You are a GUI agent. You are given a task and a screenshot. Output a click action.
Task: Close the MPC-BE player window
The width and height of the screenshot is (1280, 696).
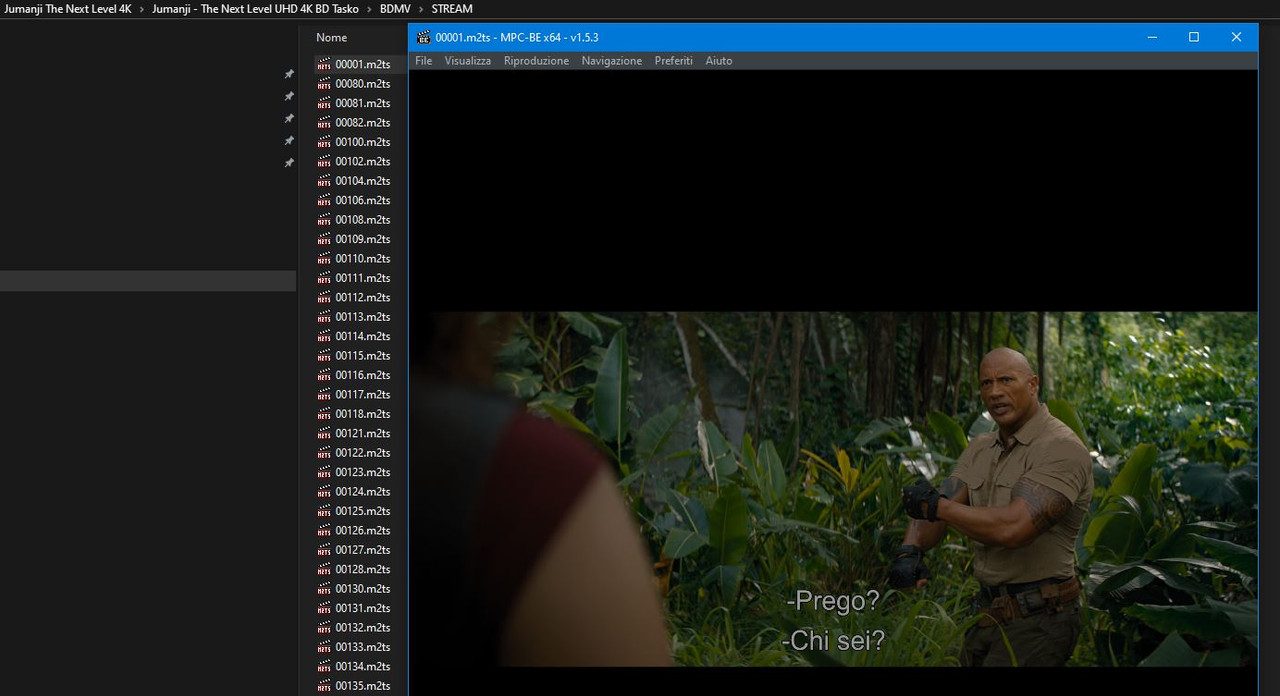[x=1236, y=37]
